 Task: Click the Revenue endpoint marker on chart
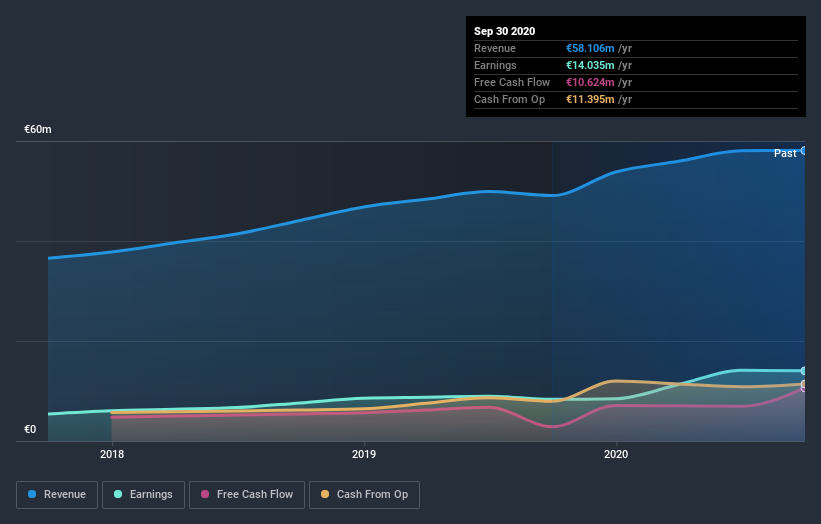pyautogui.click(x=804, y=151)
